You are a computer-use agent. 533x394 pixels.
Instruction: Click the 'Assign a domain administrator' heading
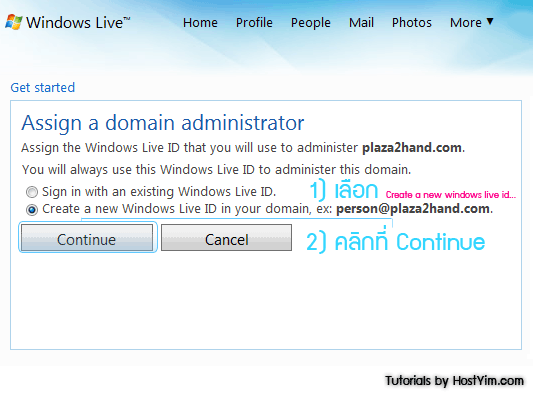163,123
